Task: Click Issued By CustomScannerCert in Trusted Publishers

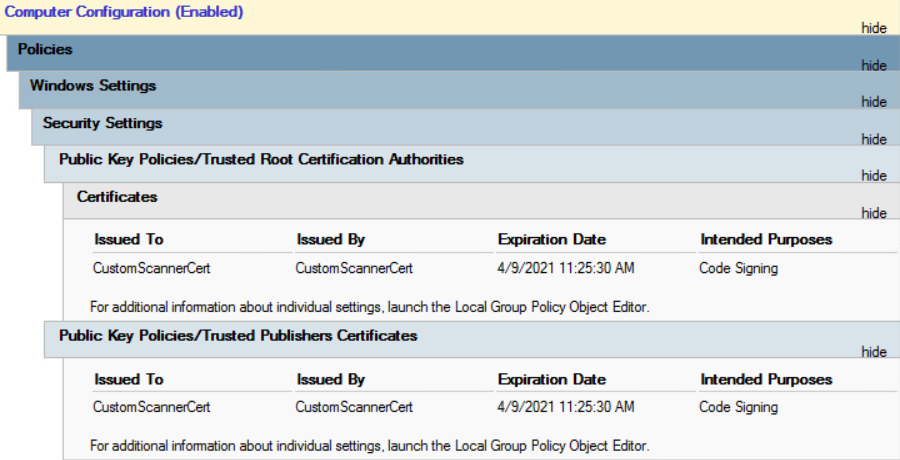Action: tap(354, 407)
